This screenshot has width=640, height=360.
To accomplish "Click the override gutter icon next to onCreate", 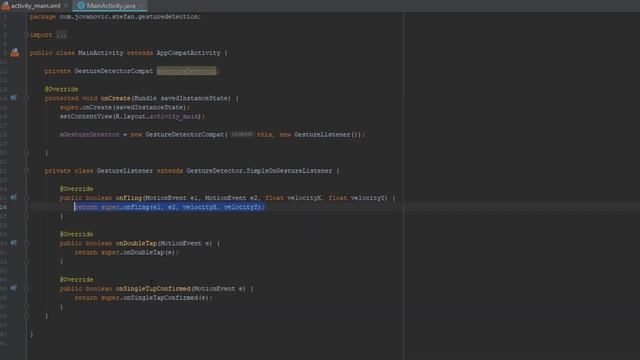I will (x=14, y=98).
